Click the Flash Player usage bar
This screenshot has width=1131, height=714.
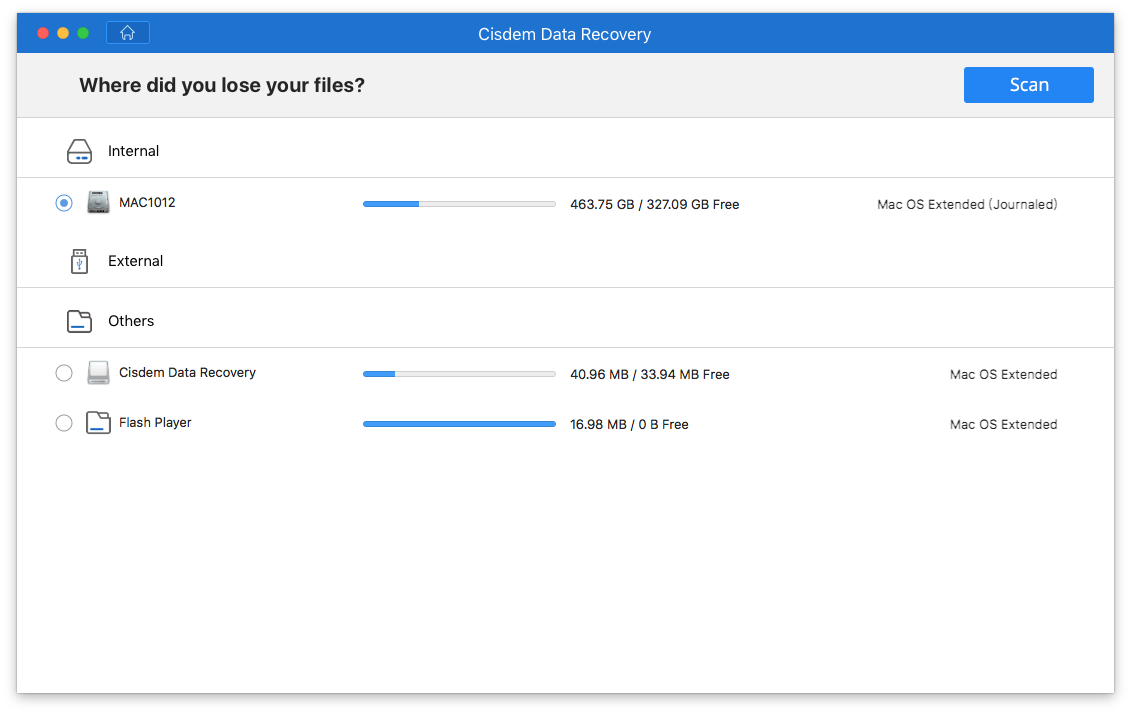tap(459, 424)
